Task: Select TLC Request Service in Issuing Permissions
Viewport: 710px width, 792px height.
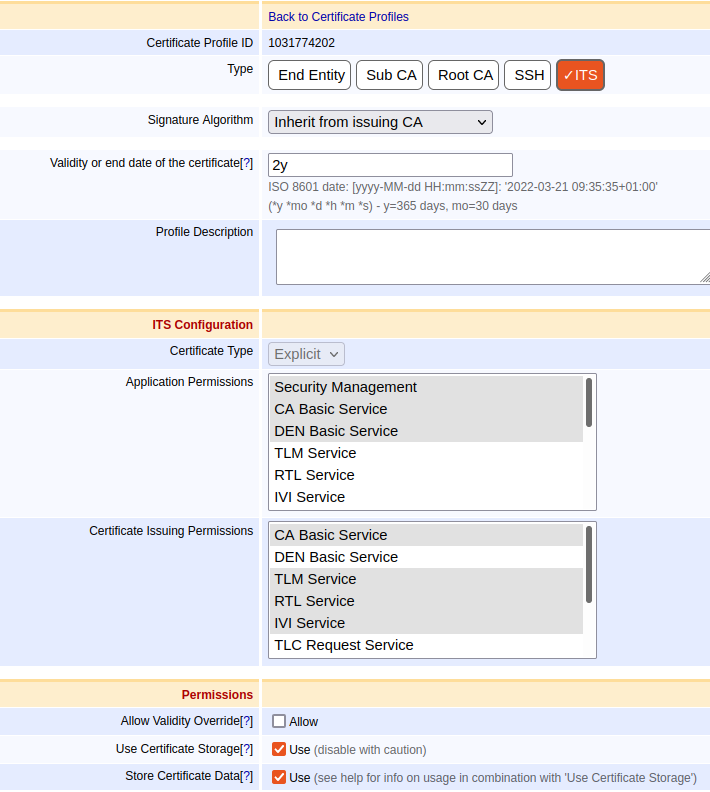Action: [344, 645]
